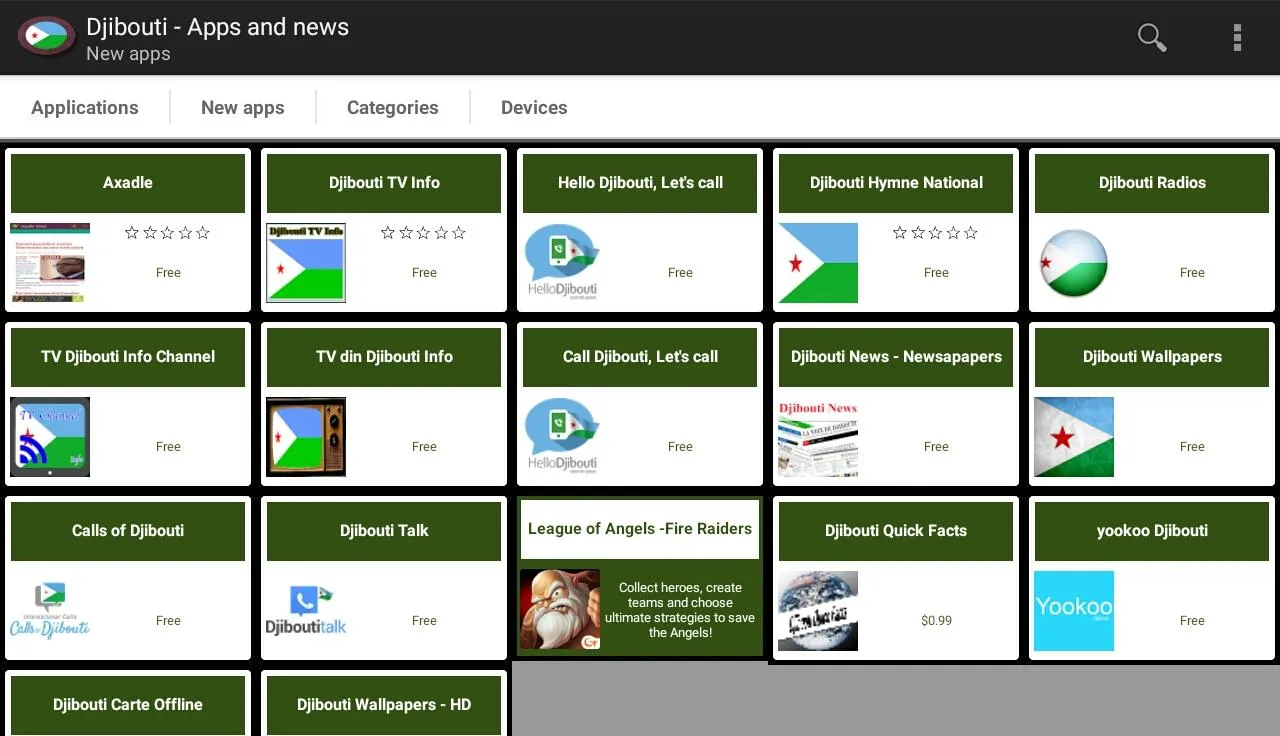Open Djibouti Hymne National title
The height and width of the screenshot is (736, 1280).
(896, 183)
